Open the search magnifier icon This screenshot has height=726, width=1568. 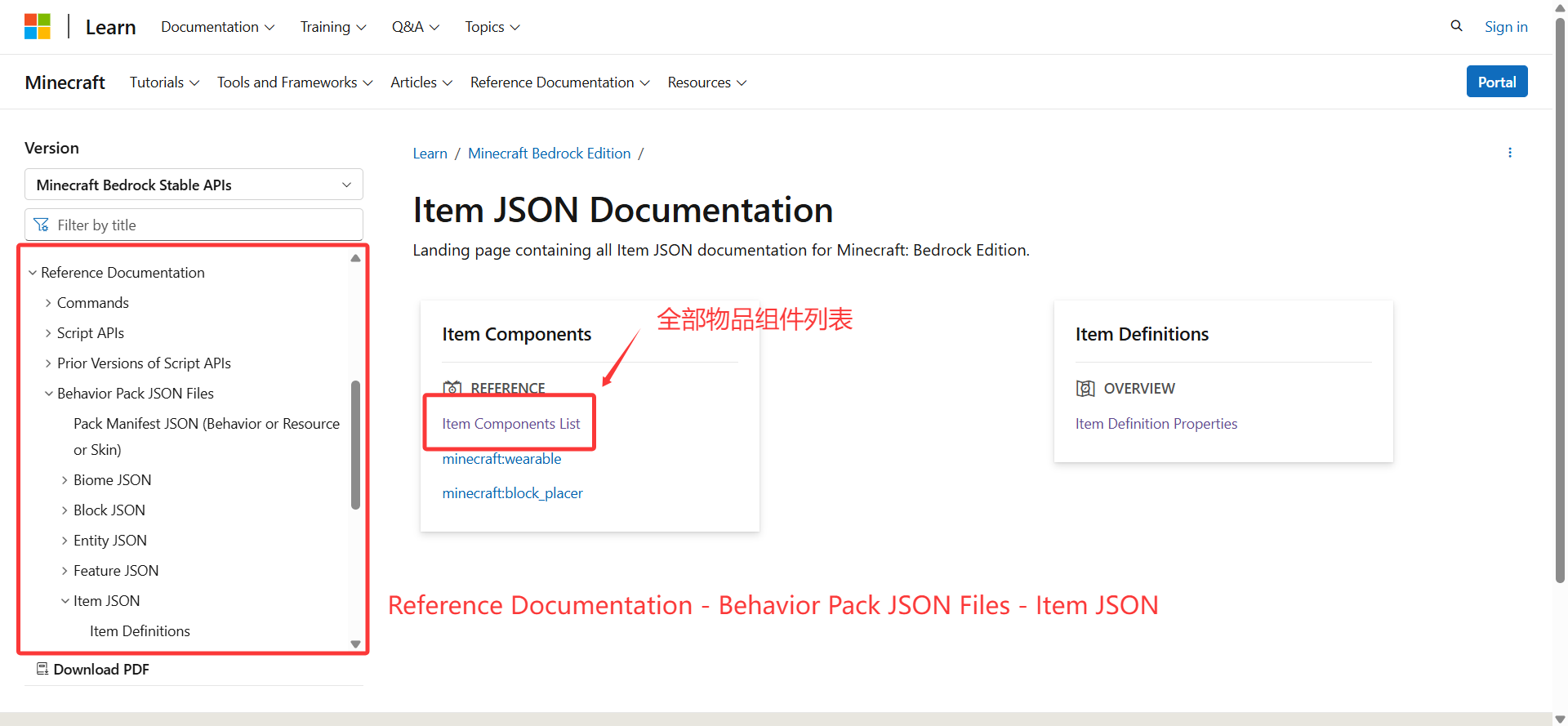point(1456,26)
